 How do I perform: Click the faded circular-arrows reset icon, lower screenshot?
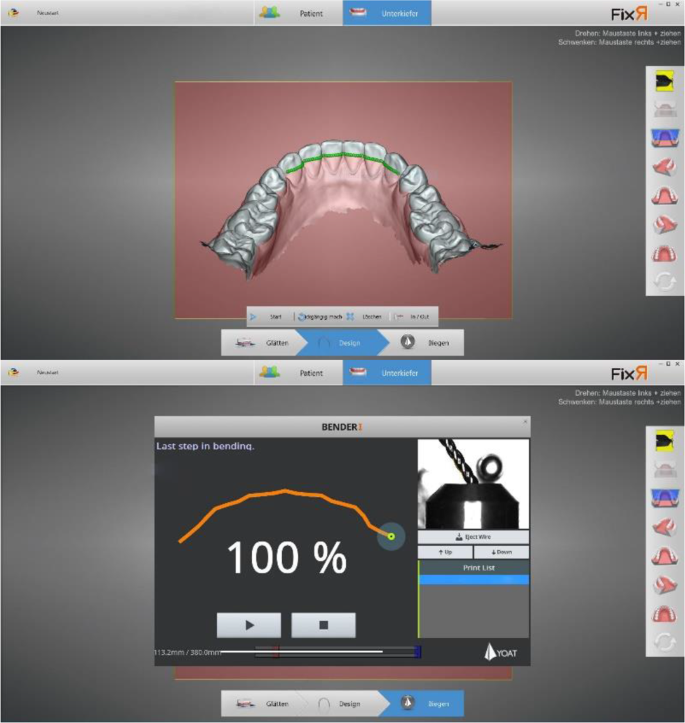pyautogui.click(x=664, y=641)
